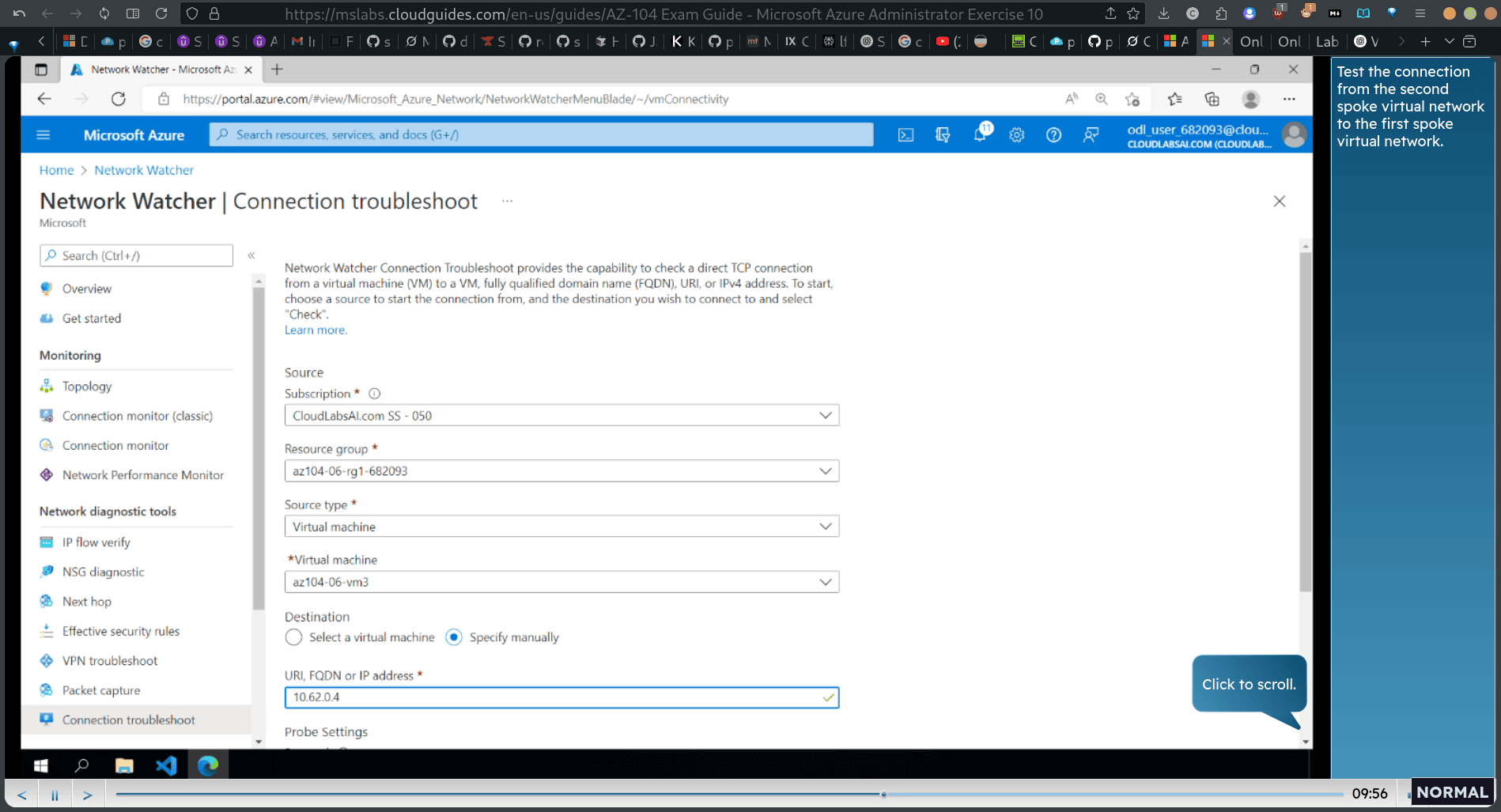Open Next hop tool

pos(87,602)
